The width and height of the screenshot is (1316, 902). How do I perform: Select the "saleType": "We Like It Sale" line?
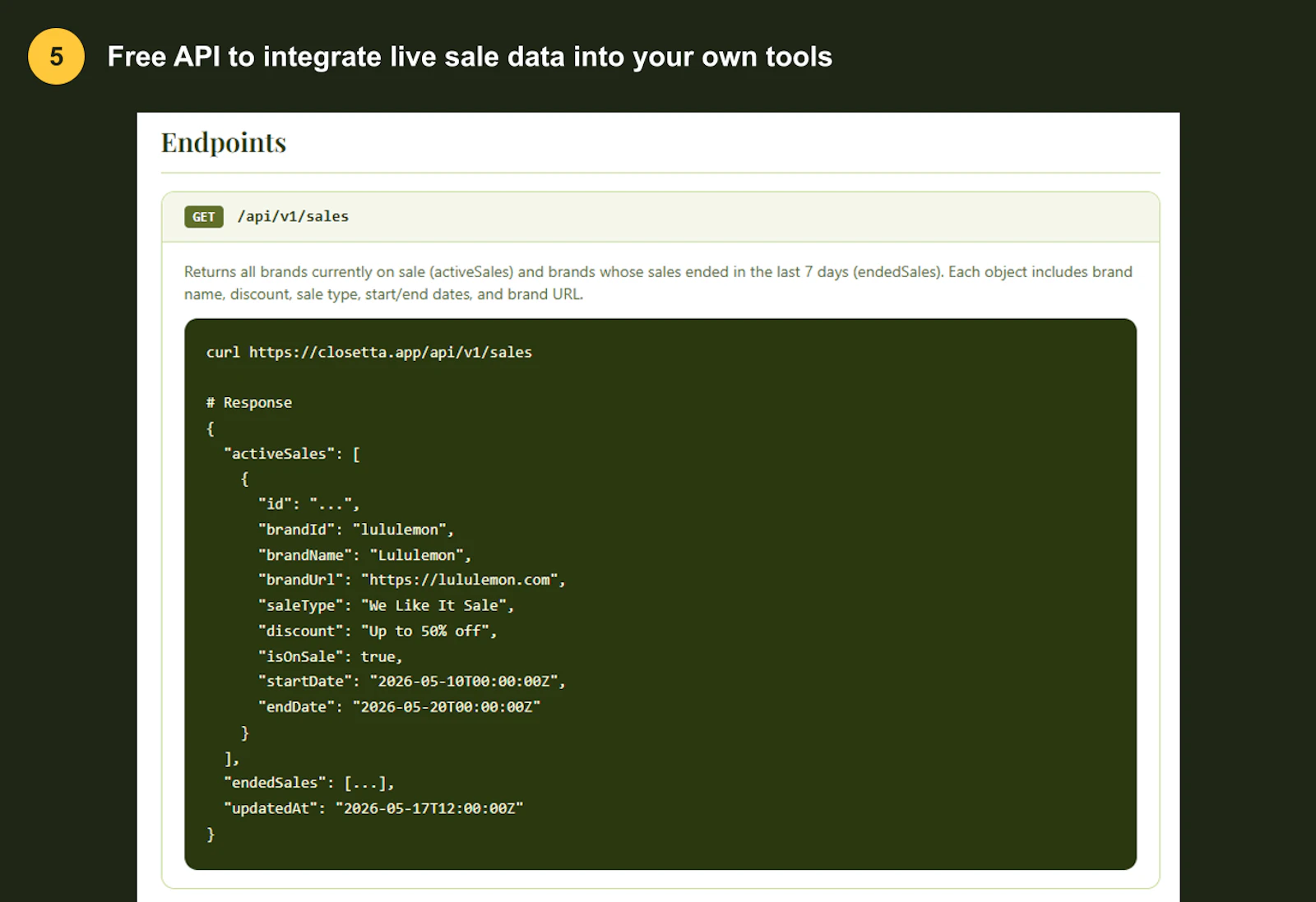pyautogui.click(x=386, y=605)
